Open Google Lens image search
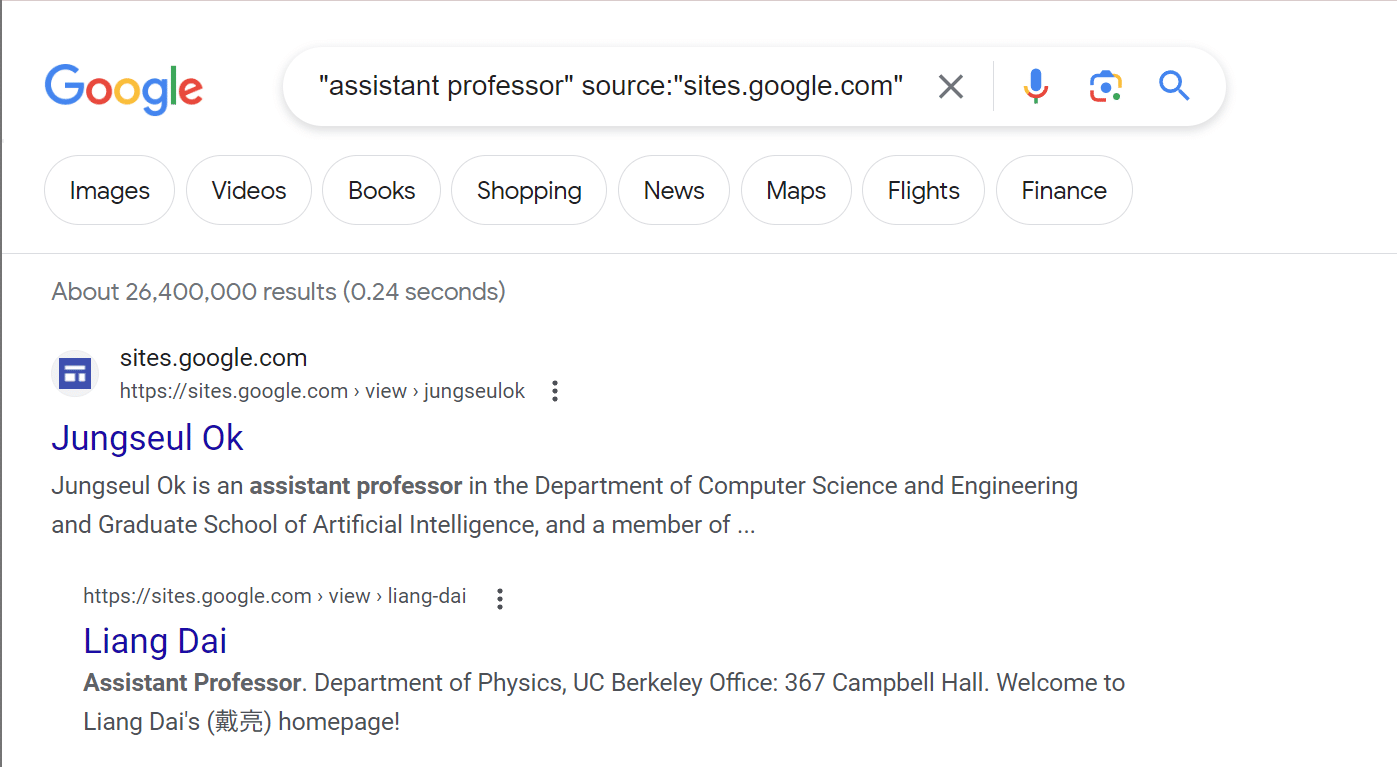The height and width of the screenshot is (767, 1397). [x=1105, y=86]
